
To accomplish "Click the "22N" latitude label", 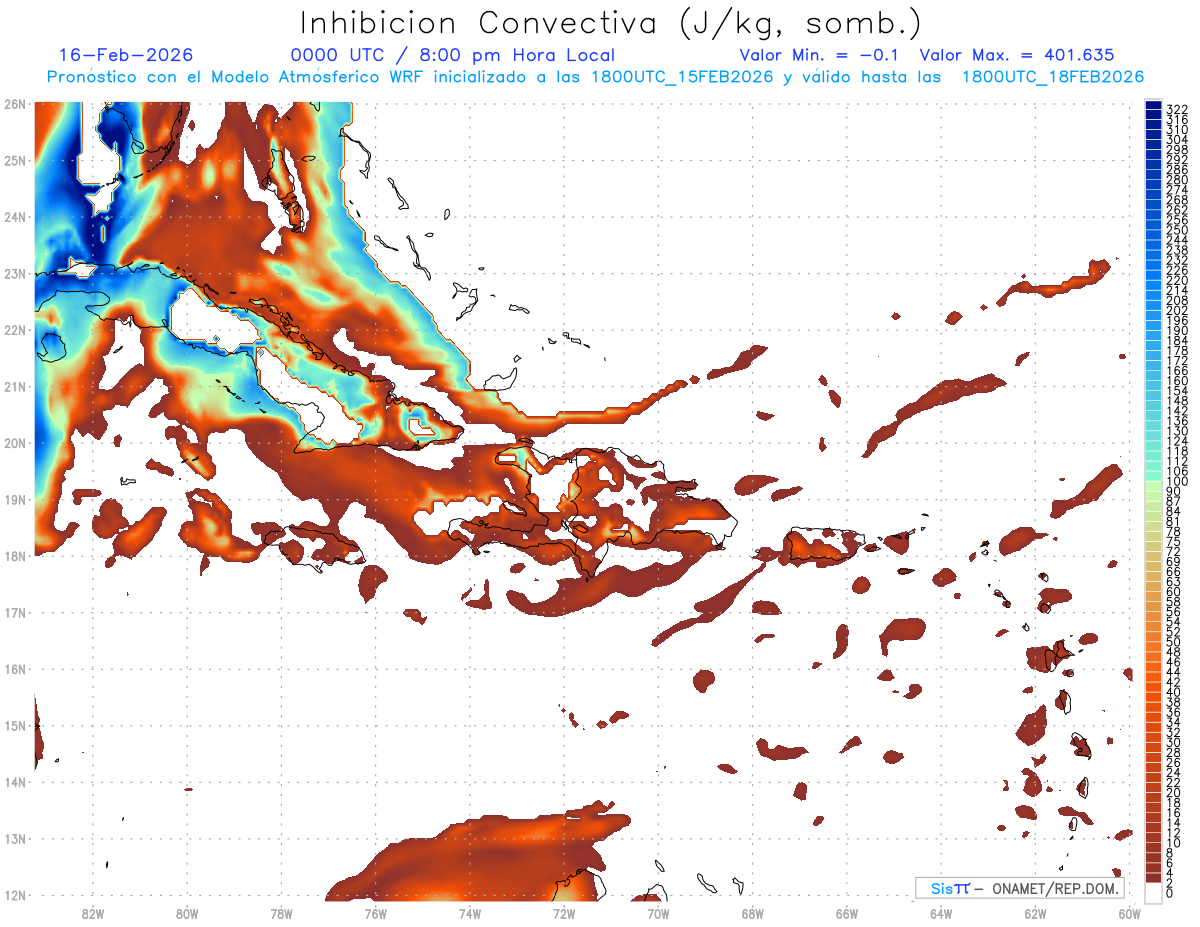I will [x=14, y=330].
